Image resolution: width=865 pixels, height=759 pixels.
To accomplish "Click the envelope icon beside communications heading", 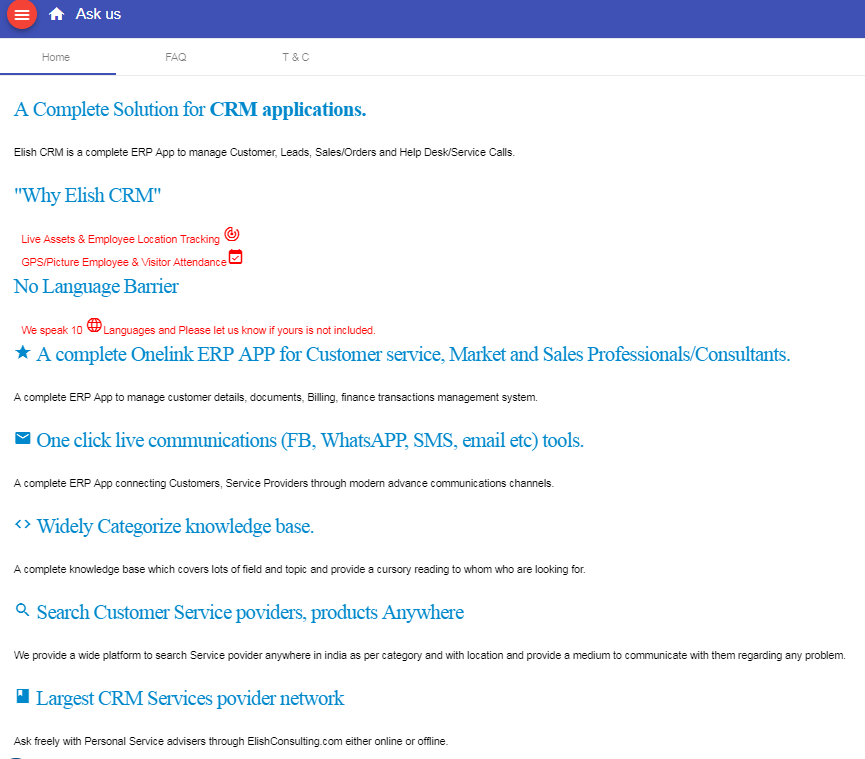I will click(x=23, y=438).
